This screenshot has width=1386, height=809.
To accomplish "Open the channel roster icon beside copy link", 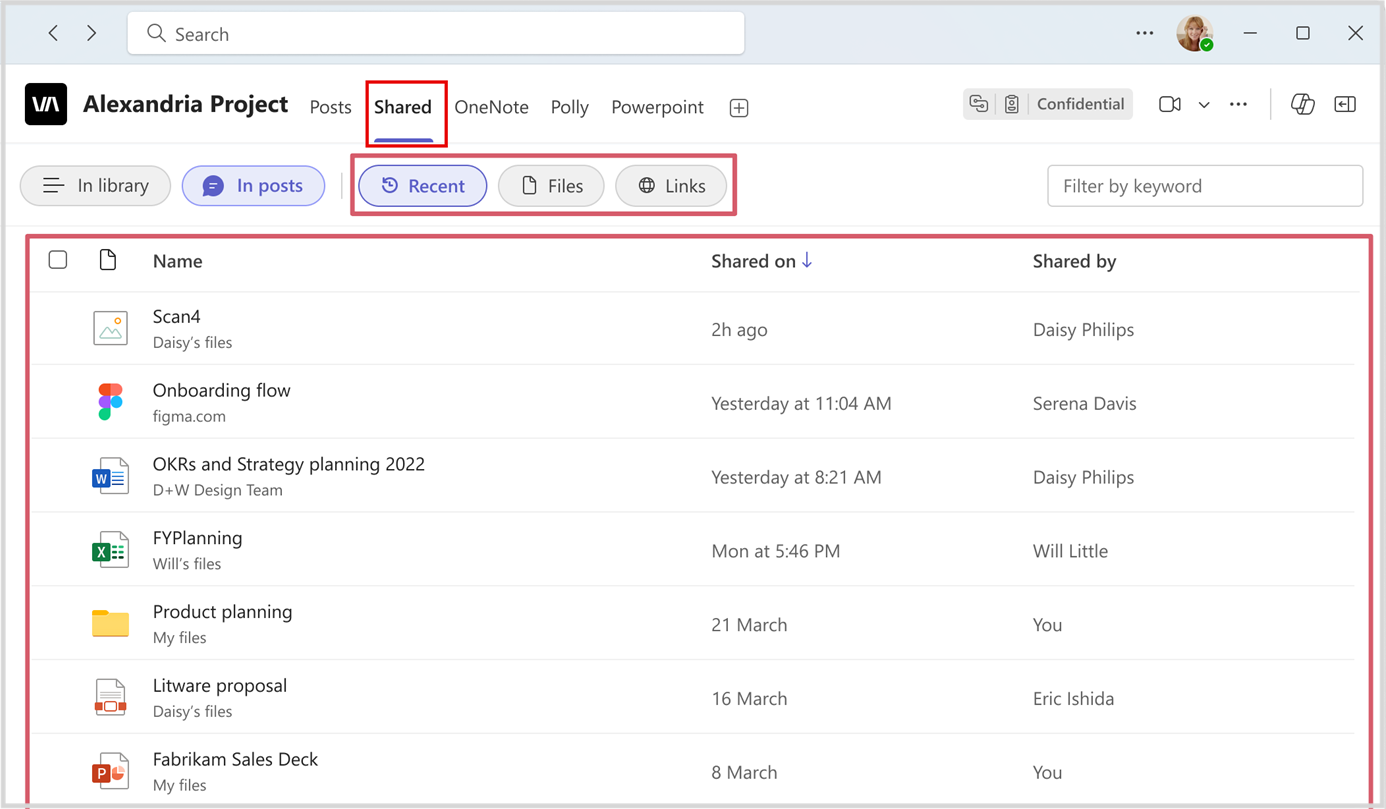I will pyautogui.click(x=1012, y=103).
